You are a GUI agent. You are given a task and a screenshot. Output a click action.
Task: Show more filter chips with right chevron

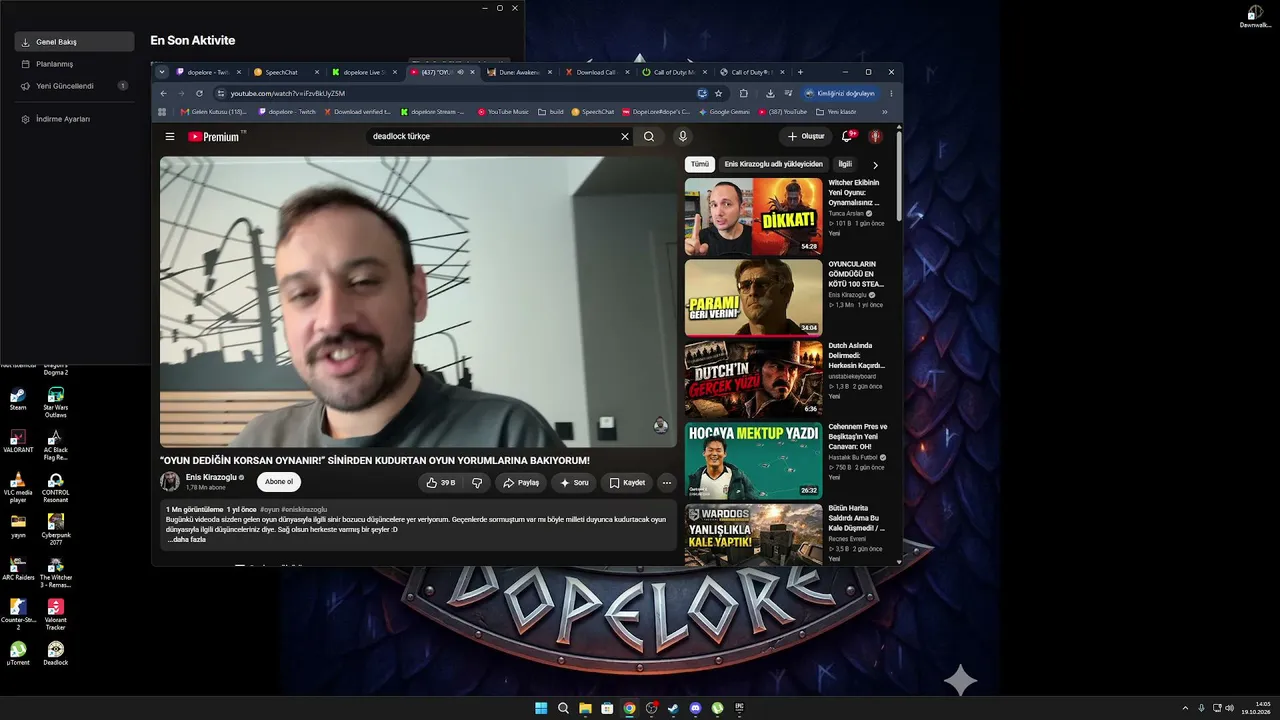pos(875,164)
